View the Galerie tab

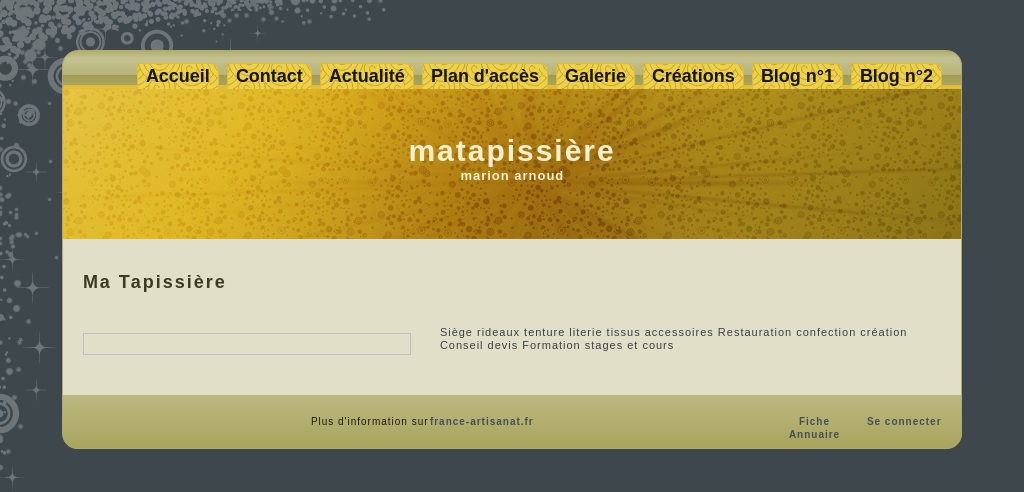[x=595, y=76]
